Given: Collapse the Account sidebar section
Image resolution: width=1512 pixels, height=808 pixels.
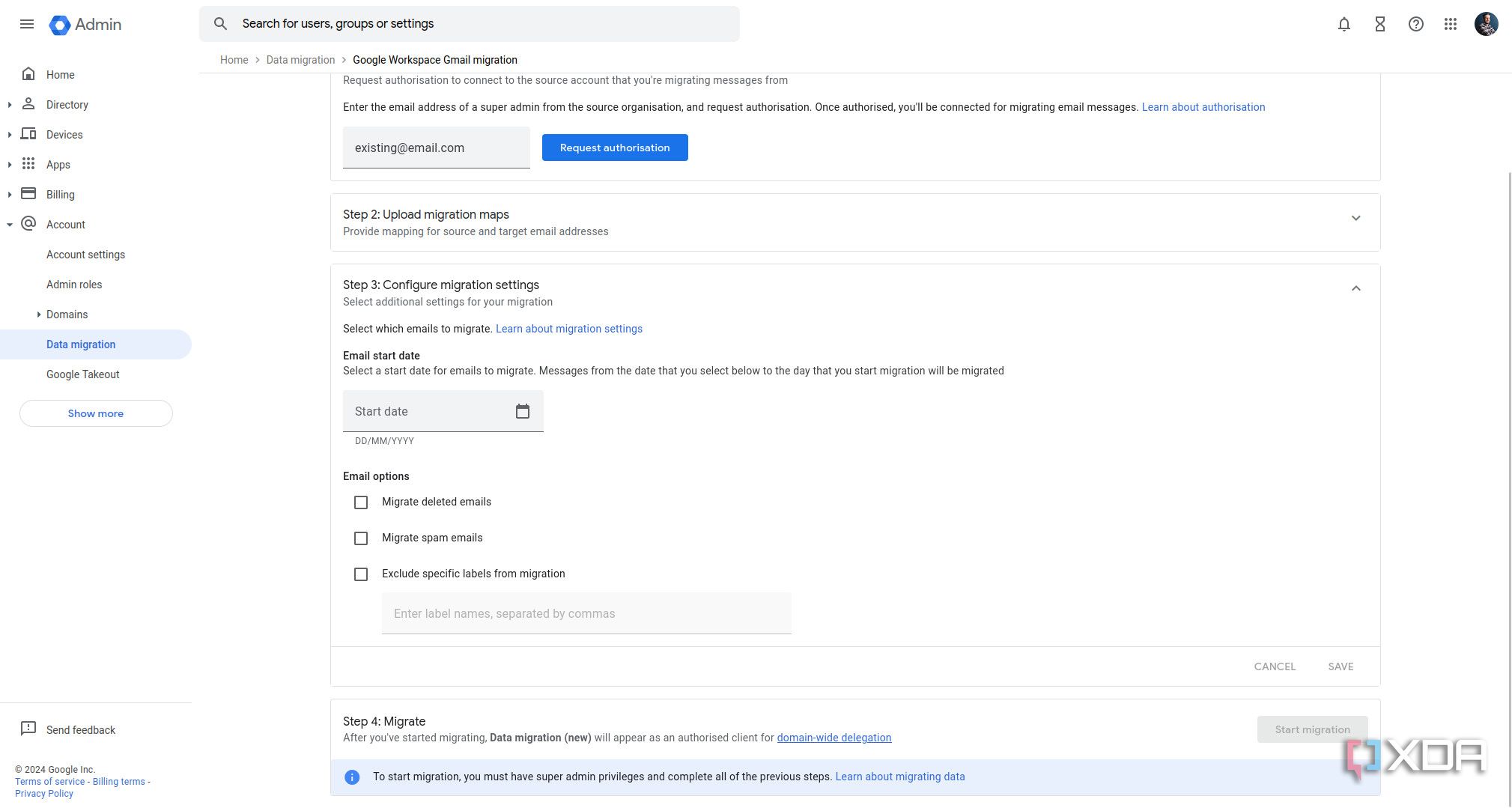Looking at the screenshot, I should click(x=10, y=225).
